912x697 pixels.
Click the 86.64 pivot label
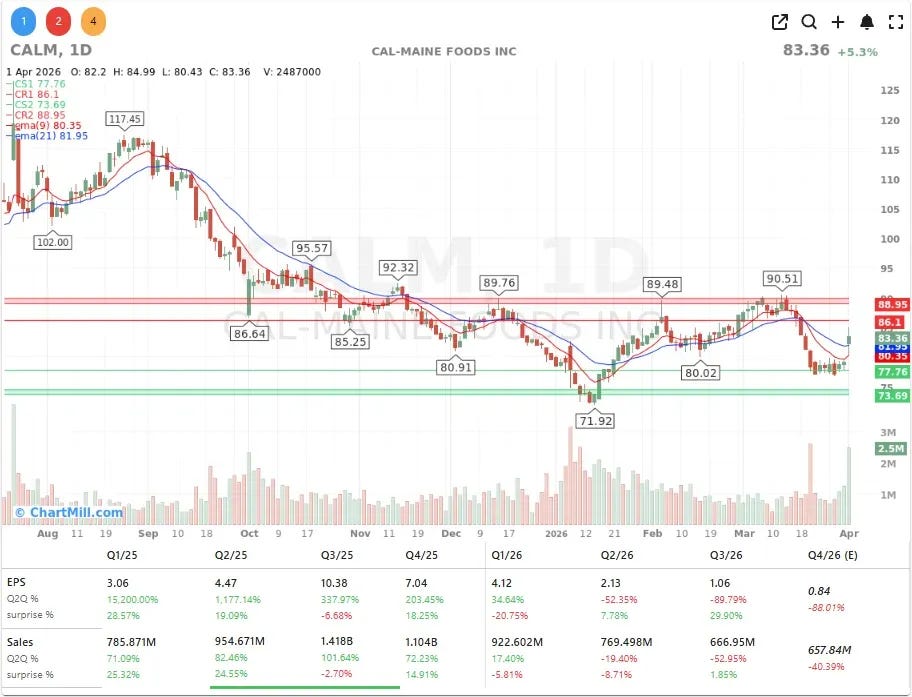tap(250, 333)
